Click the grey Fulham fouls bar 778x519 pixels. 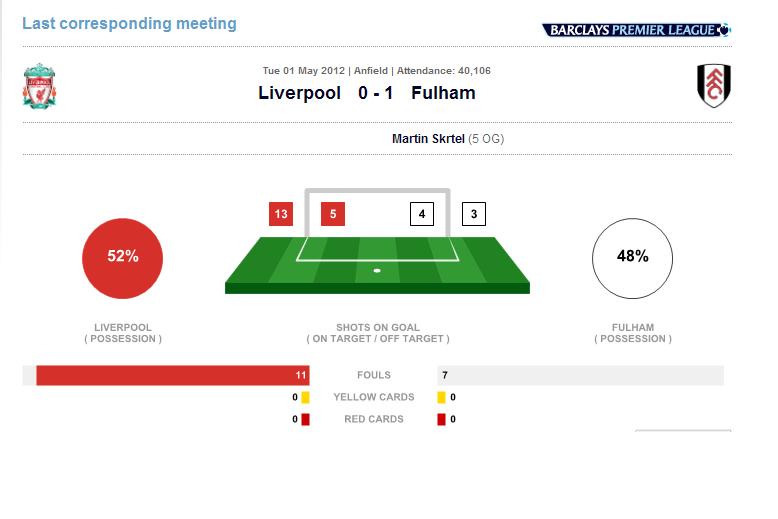(581, 375)
